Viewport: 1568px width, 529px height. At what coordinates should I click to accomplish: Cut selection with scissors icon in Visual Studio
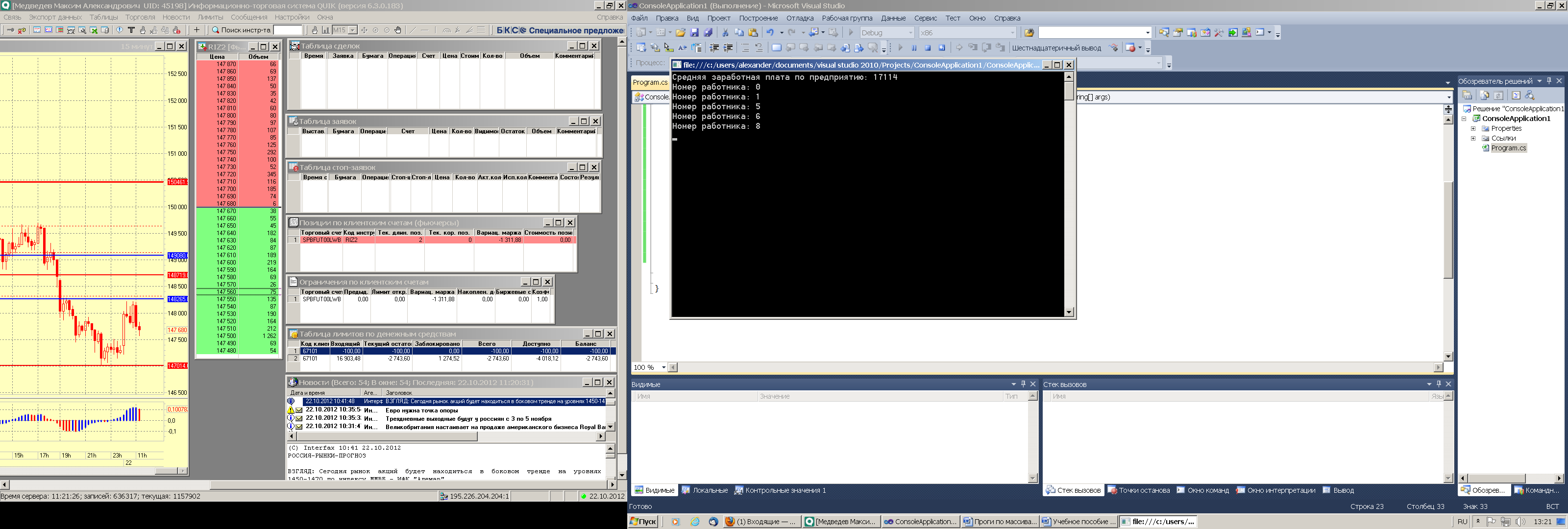coord(725,33)
